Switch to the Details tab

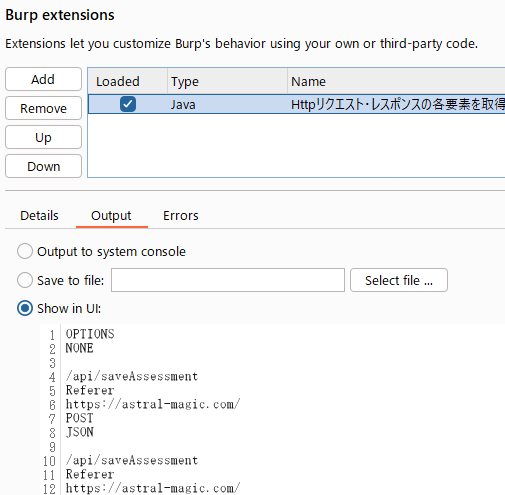pos(39,216)
